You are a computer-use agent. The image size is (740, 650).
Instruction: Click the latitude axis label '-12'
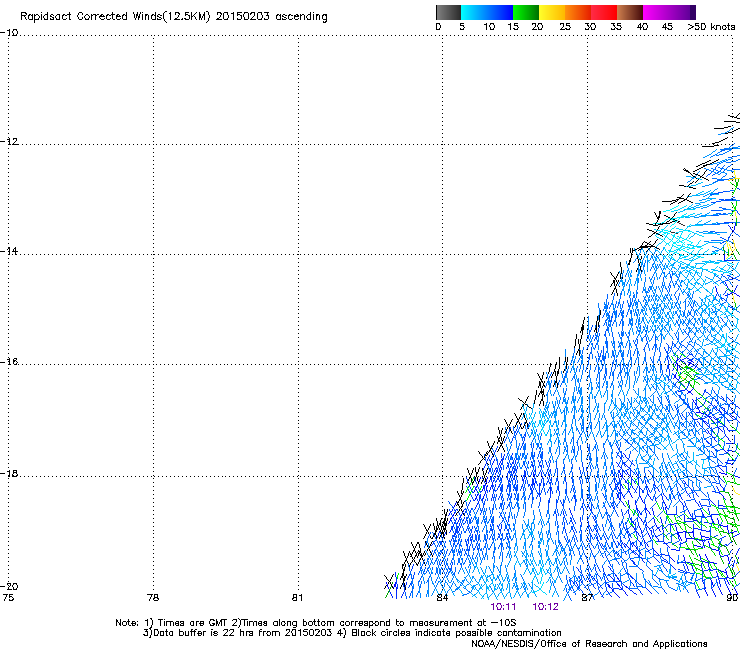pos(9,142)
